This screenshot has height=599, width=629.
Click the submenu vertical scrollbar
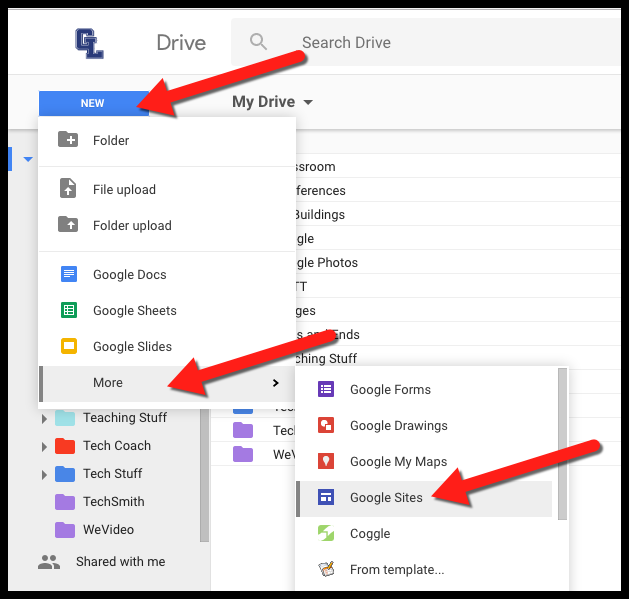click(562, 444)
